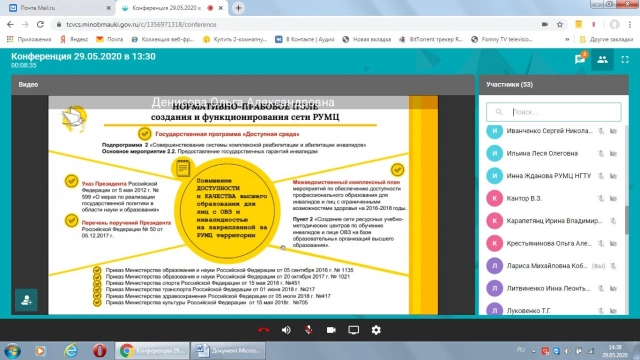Viewport: 640px width, 360px height.
Task: Toggle the crossed-out microphone button
Action: (x=309, y=330)
